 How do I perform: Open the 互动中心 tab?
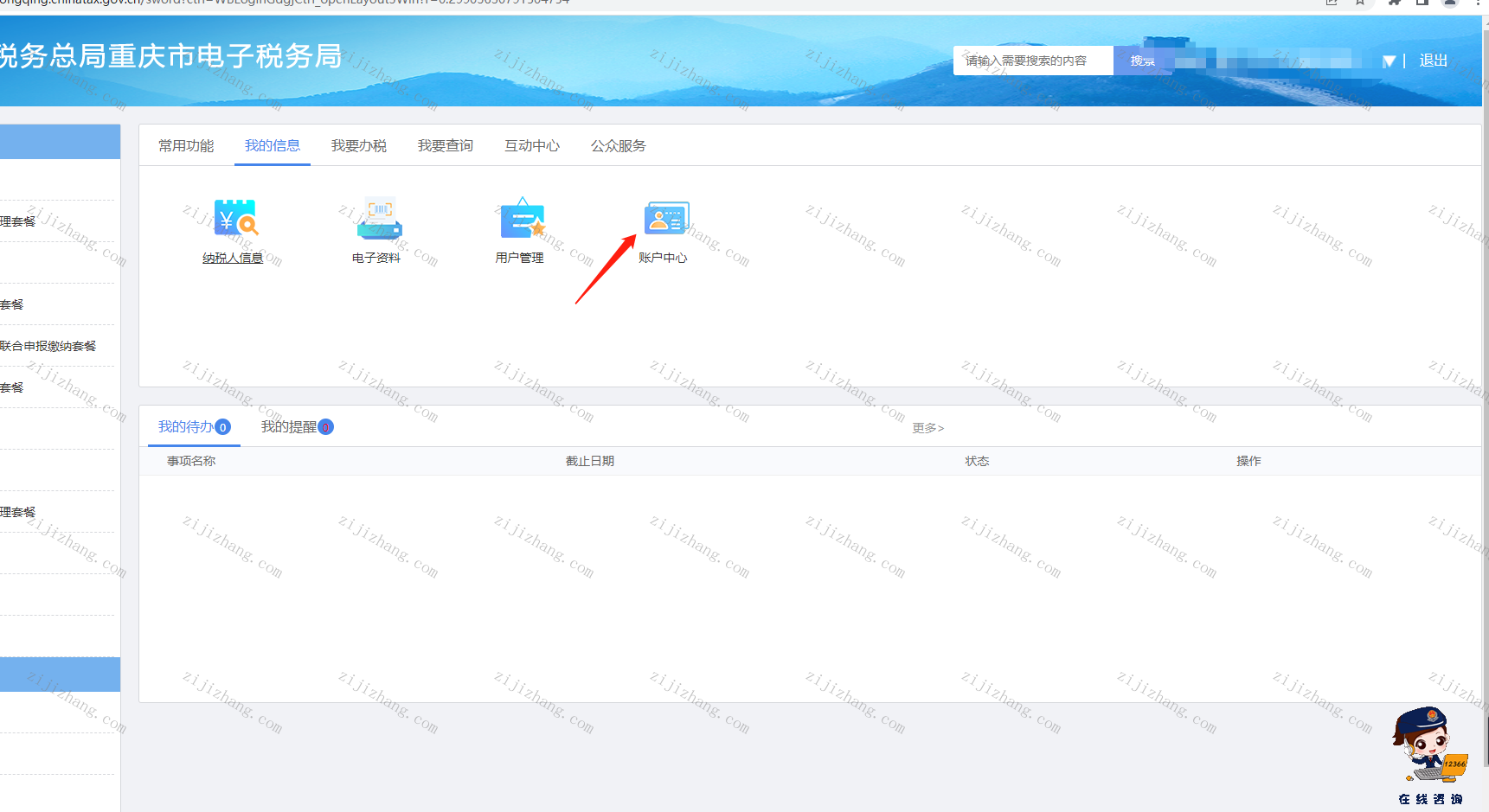[x=532, y=145]
